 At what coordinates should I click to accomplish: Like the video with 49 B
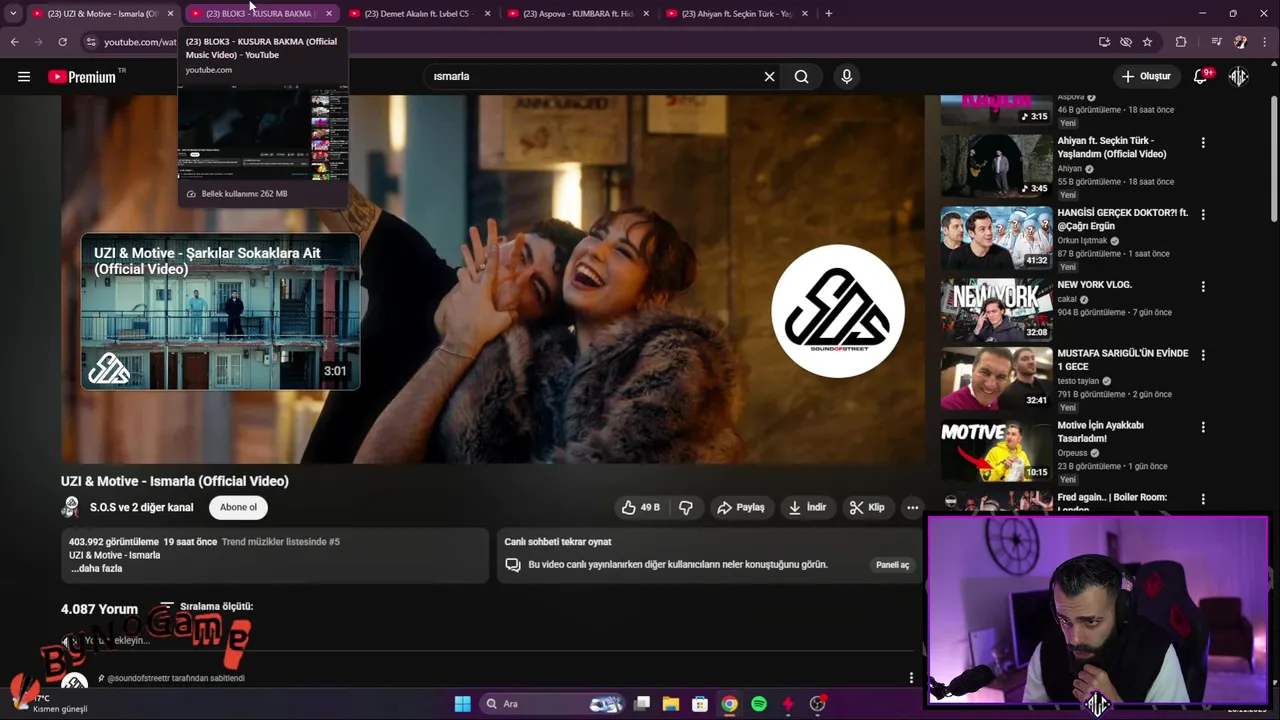coord(640,507)
